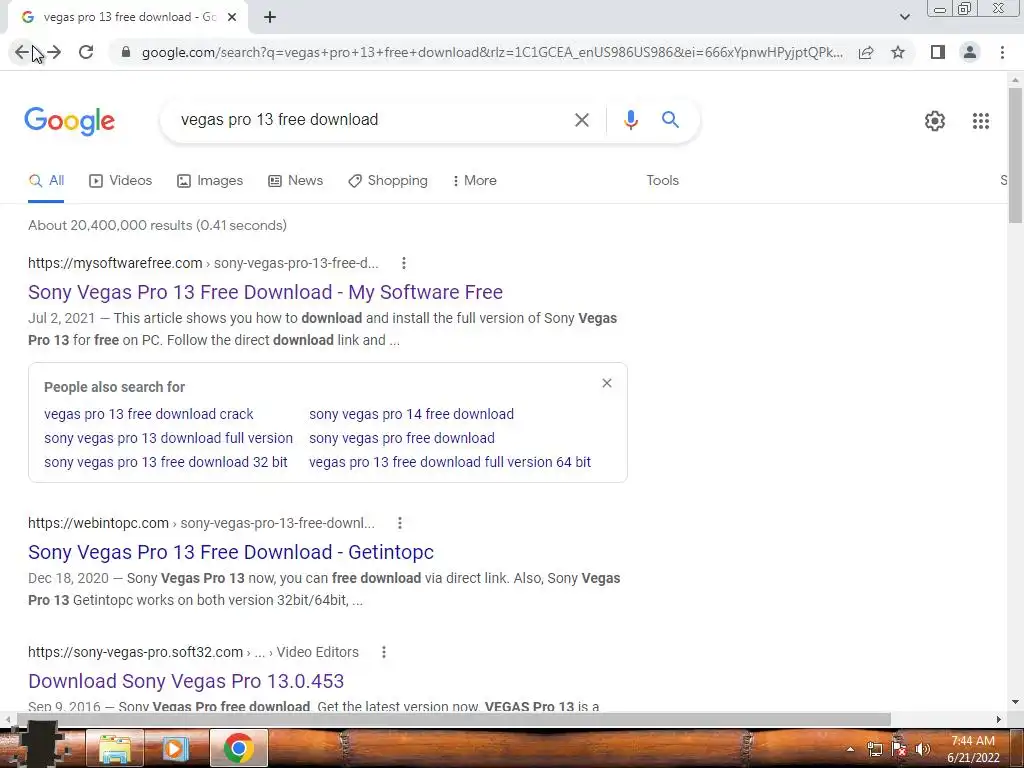Click sony vegas pro free download suggestion
The height and width of the screenshot is (768, 1024).
pyautogui.click(x=402, y=438)
